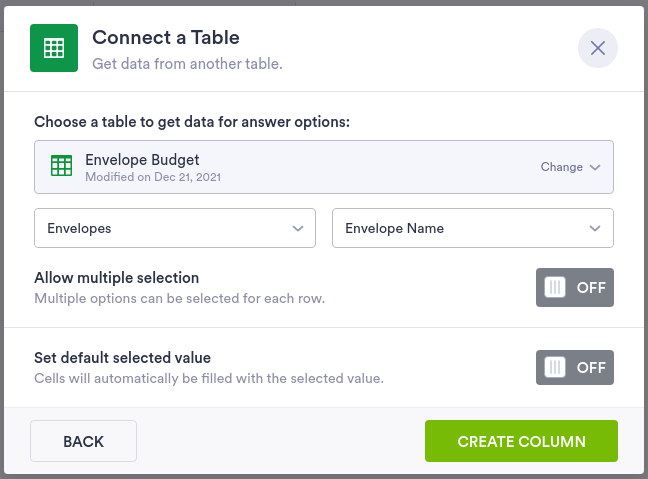Click the green Connect a Table header icon

pos(54,48)
